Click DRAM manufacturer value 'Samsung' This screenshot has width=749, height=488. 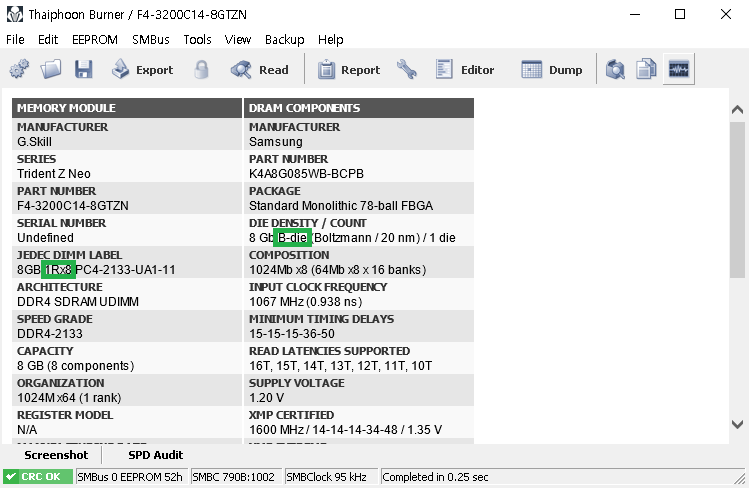point(276,142)
